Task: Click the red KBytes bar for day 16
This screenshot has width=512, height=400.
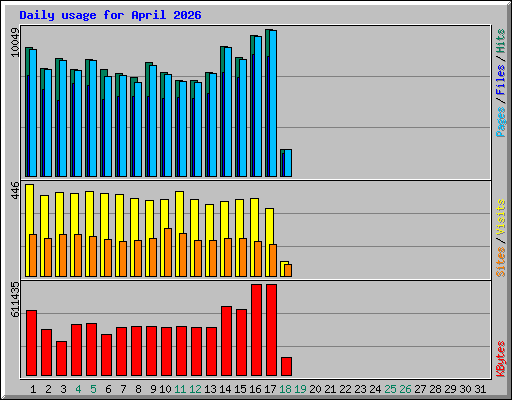Action: pyautogui.click(x=256, y=330)
